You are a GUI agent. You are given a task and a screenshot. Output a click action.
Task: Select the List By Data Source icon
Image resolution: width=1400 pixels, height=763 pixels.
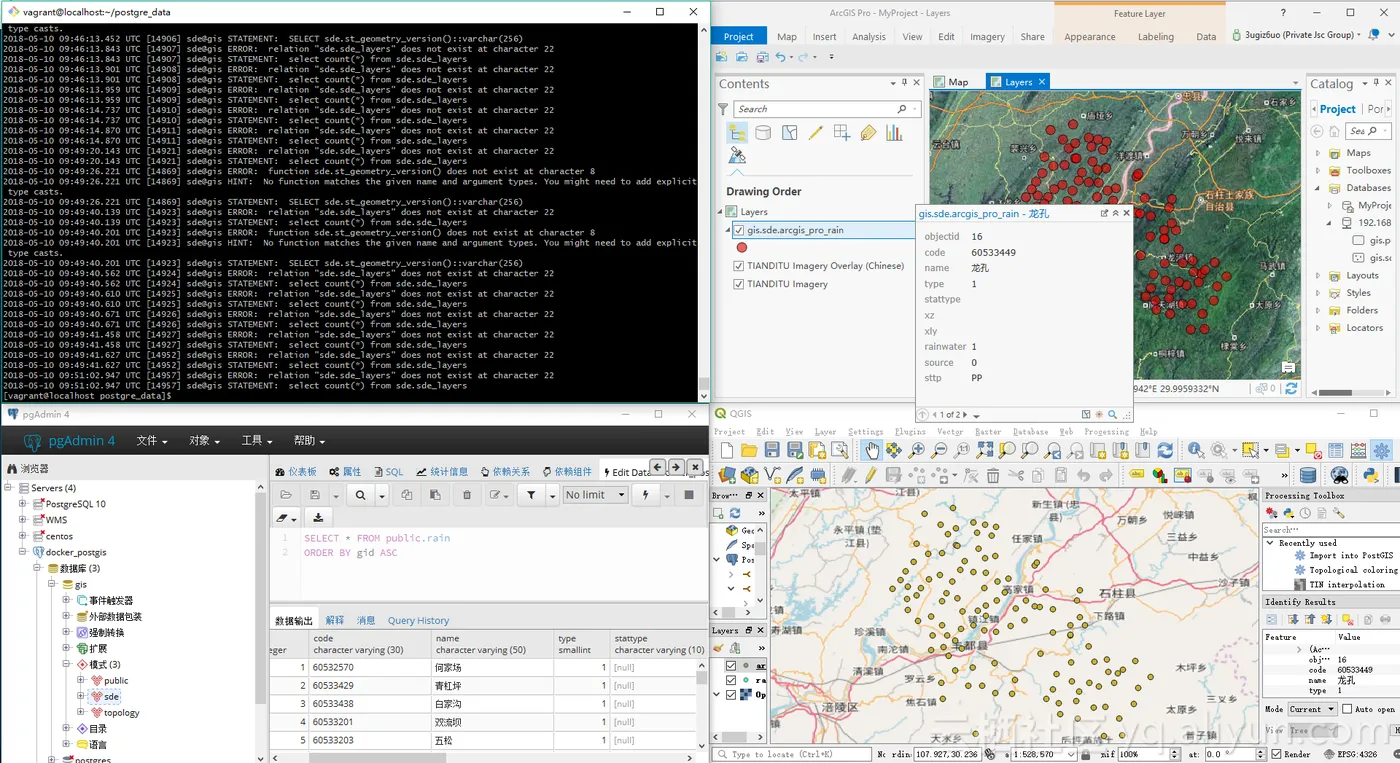763,133
